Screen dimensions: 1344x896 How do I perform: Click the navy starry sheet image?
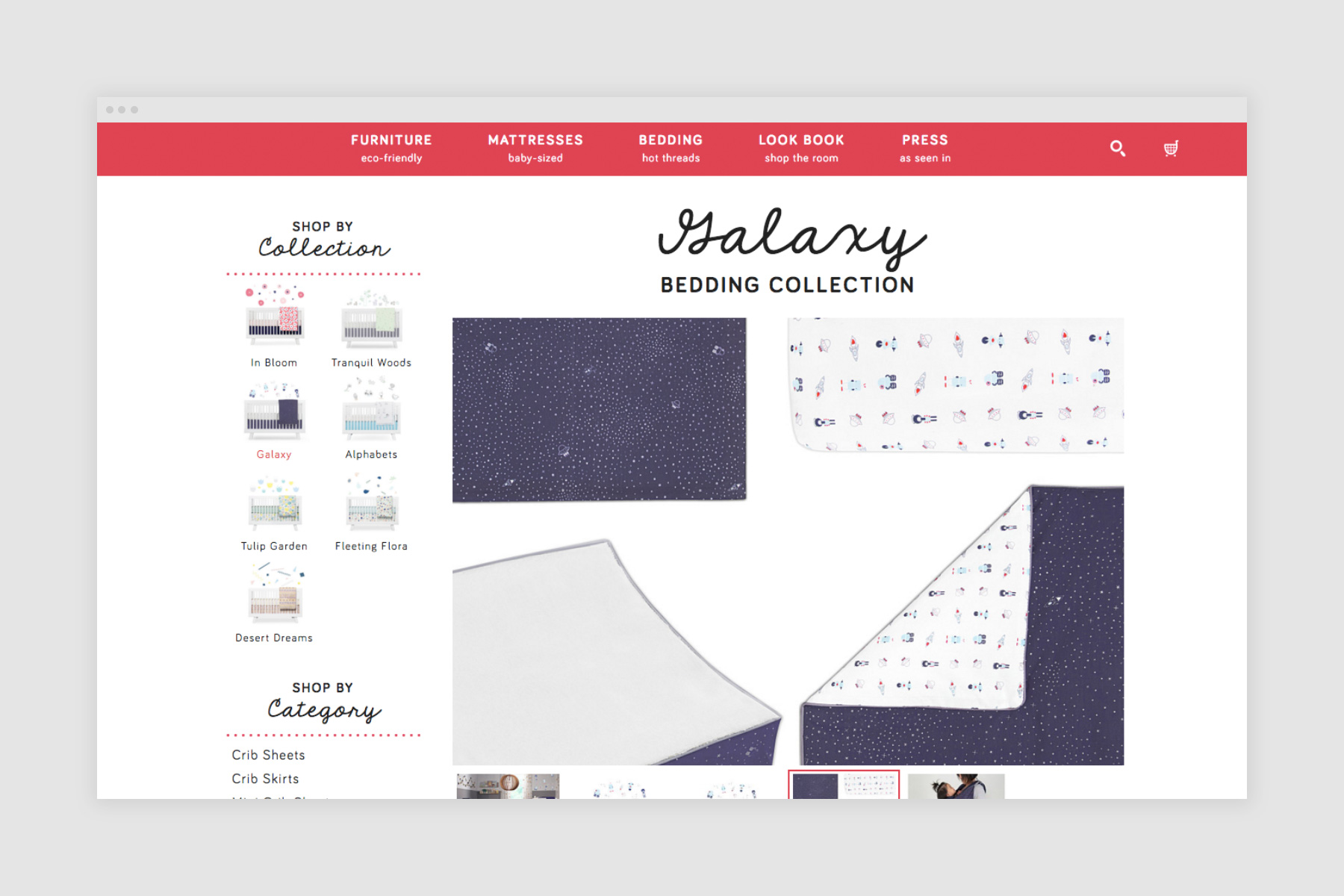(x=600, y=410)
